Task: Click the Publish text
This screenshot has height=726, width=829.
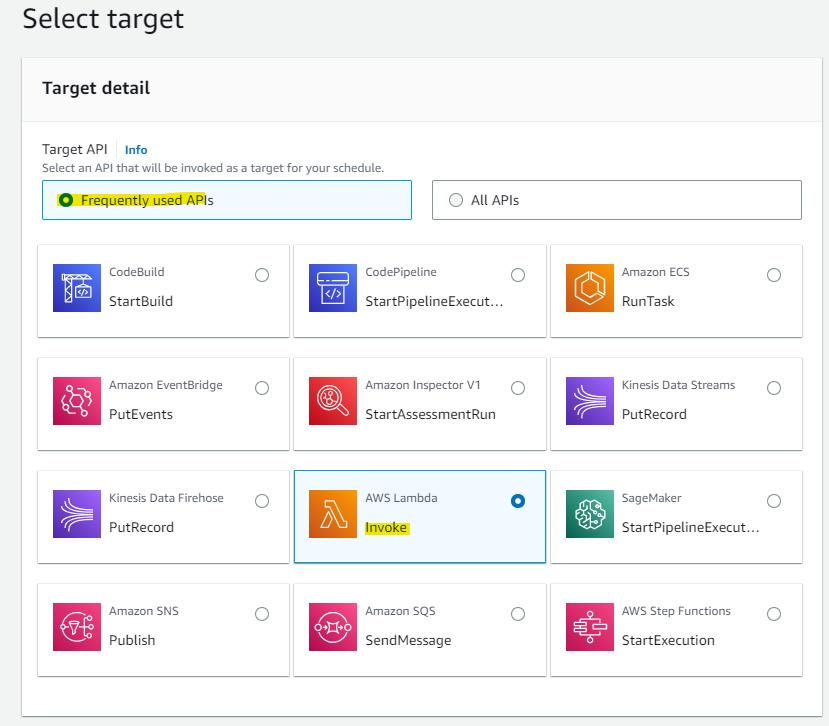Action: tap(132, 640)
